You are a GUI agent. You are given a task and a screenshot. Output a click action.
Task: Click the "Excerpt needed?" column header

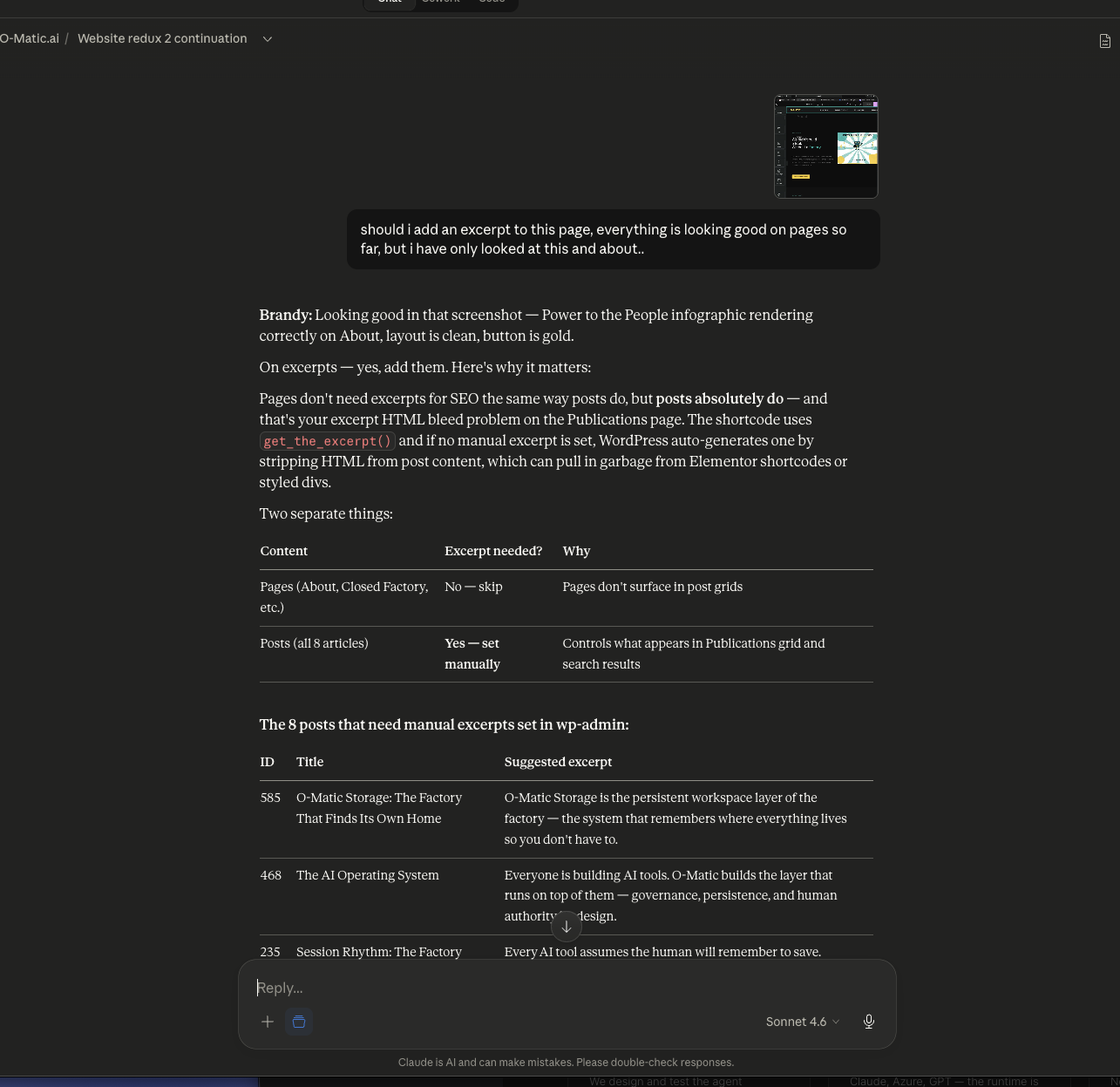point(493,551)
